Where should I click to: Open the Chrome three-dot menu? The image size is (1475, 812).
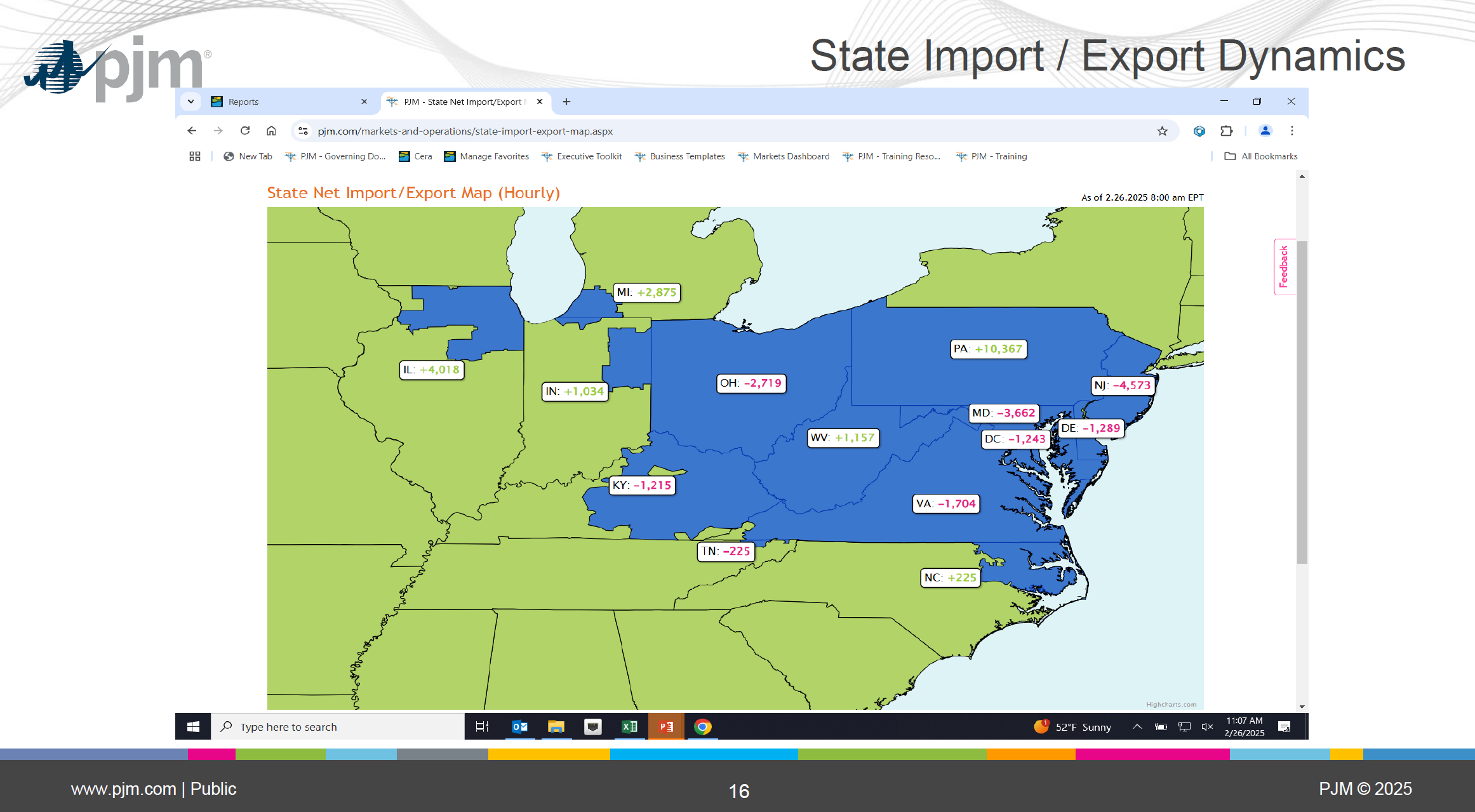pyautogui.click(x=1291, y=131)
